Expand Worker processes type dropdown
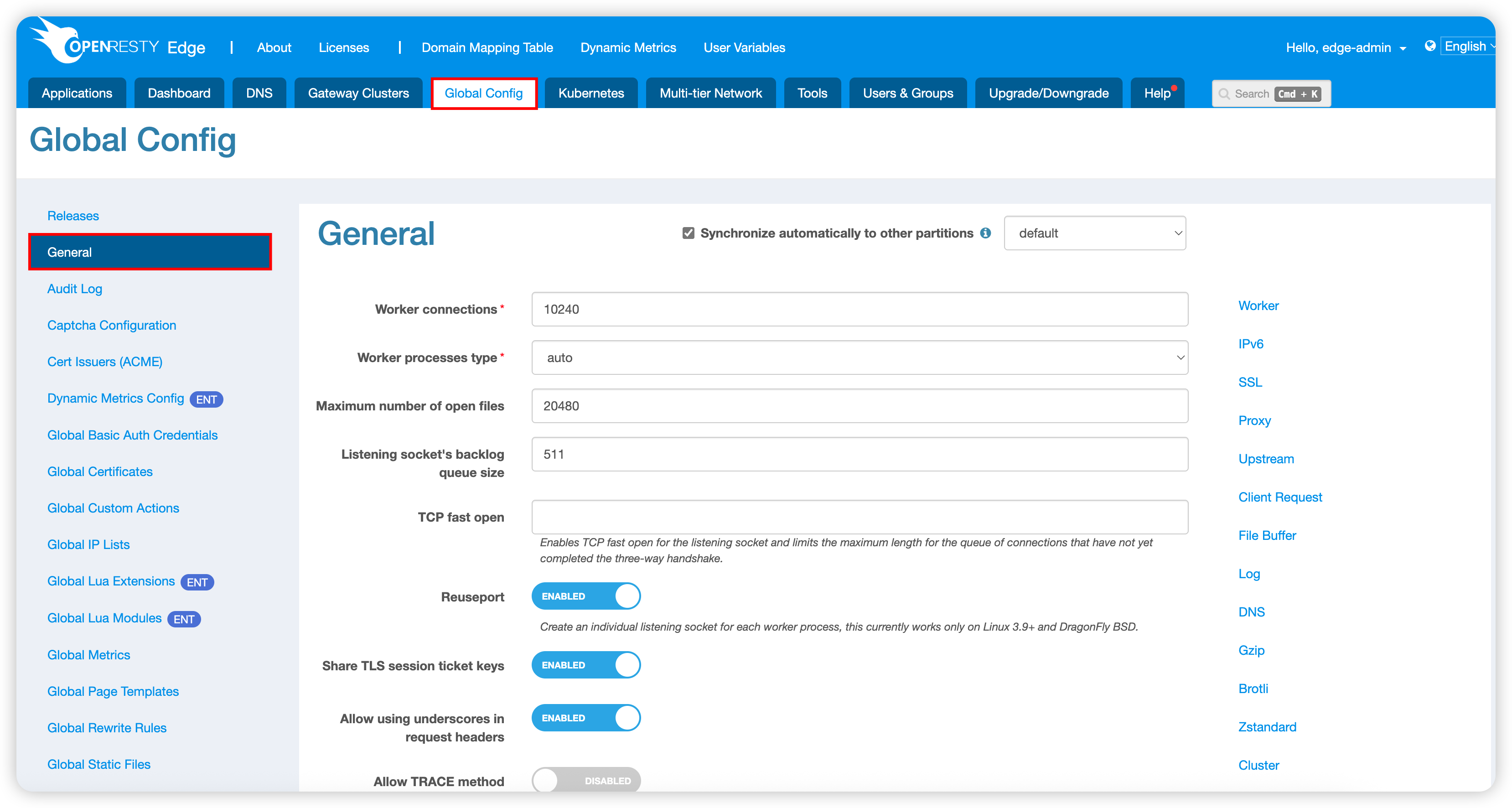Viewport: 1512px width, 808px height. 860,357
